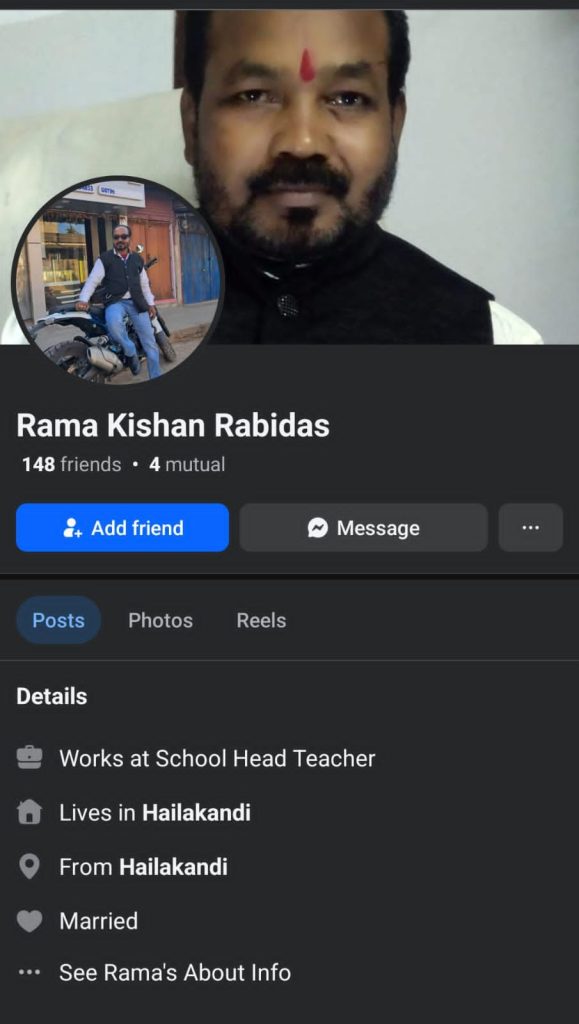Switch to the Reels tab

261,620
